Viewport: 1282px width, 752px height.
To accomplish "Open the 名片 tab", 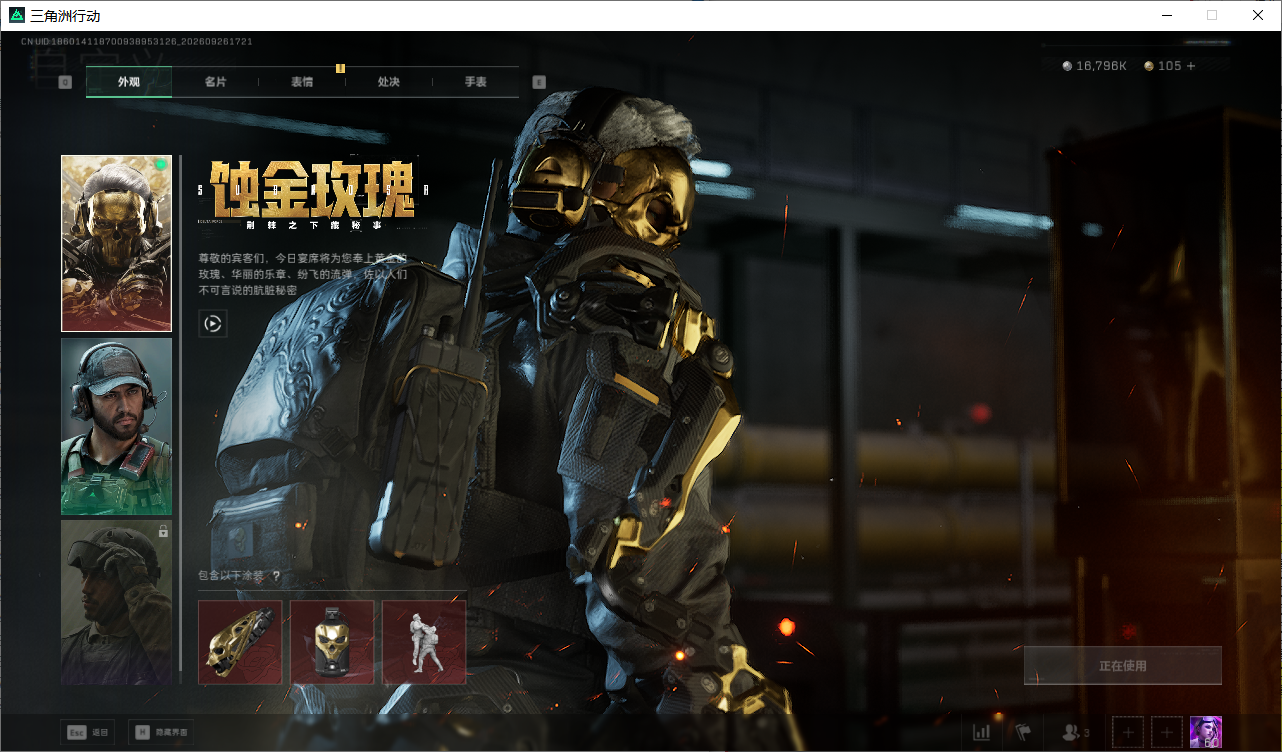I will tap(215, 82).
